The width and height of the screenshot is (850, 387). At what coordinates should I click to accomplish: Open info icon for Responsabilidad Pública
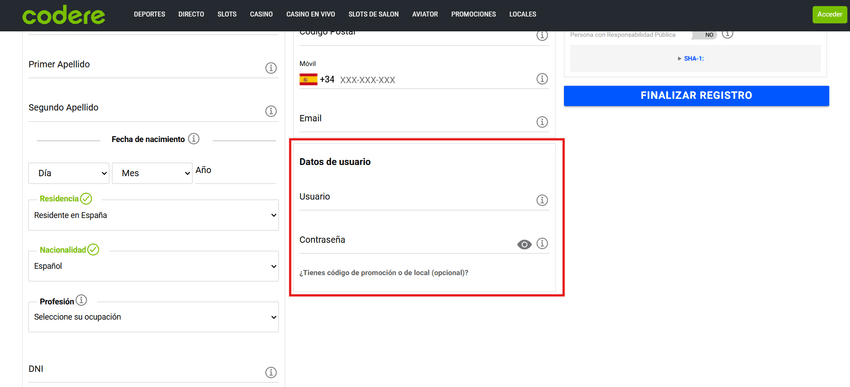tap(727, 34)
